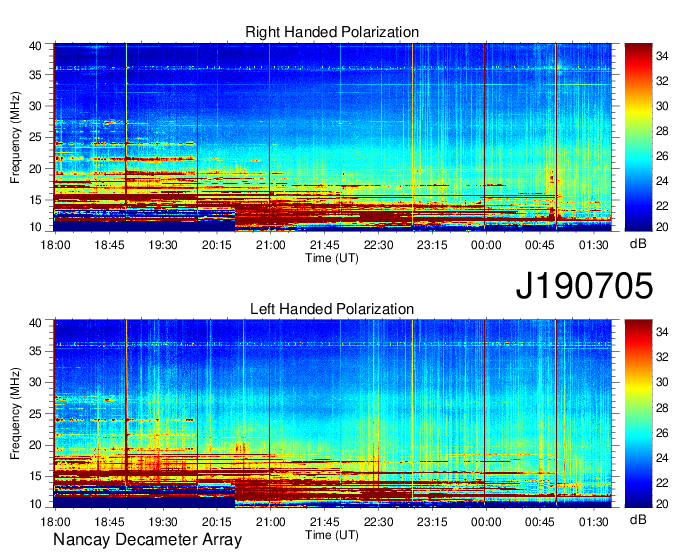680x552 pixels.
Task: Click the left-handed plot's "Time (UT)" axis label
Action: click(x=332, y=535)
